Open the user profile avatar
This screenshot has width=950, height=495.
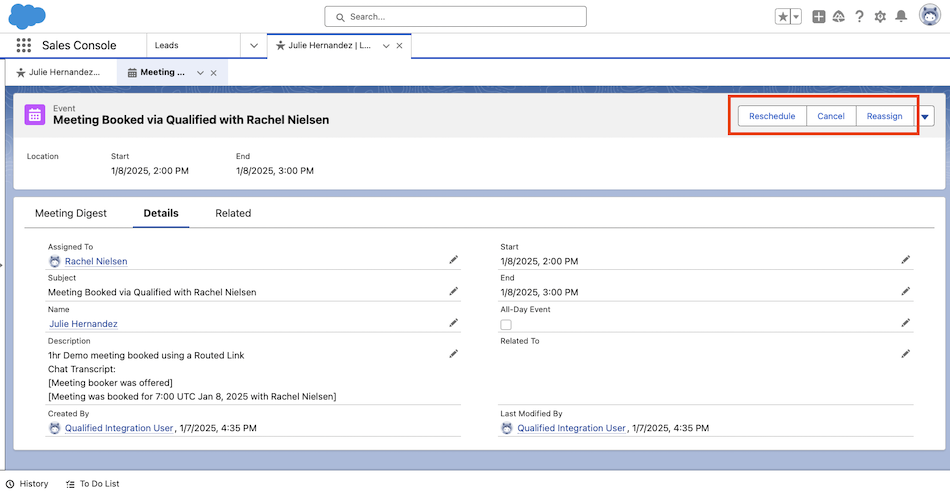tap(929, 15)
